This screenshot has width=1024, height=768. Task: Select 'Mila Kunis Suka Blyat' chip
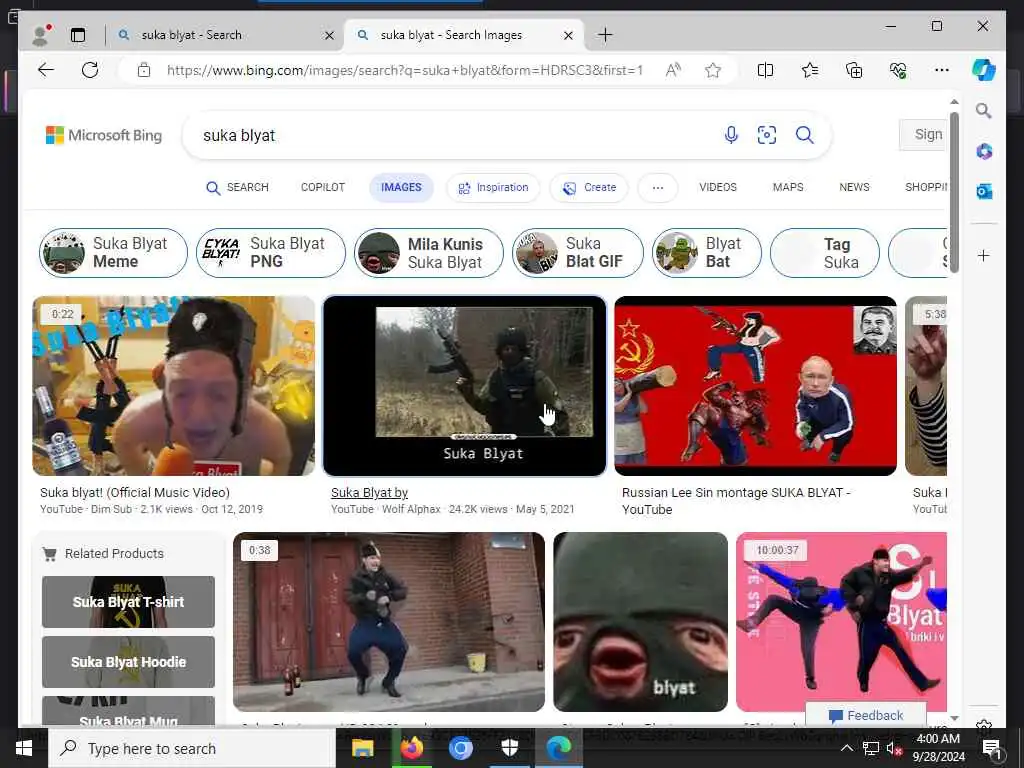[x=429, y=253]
